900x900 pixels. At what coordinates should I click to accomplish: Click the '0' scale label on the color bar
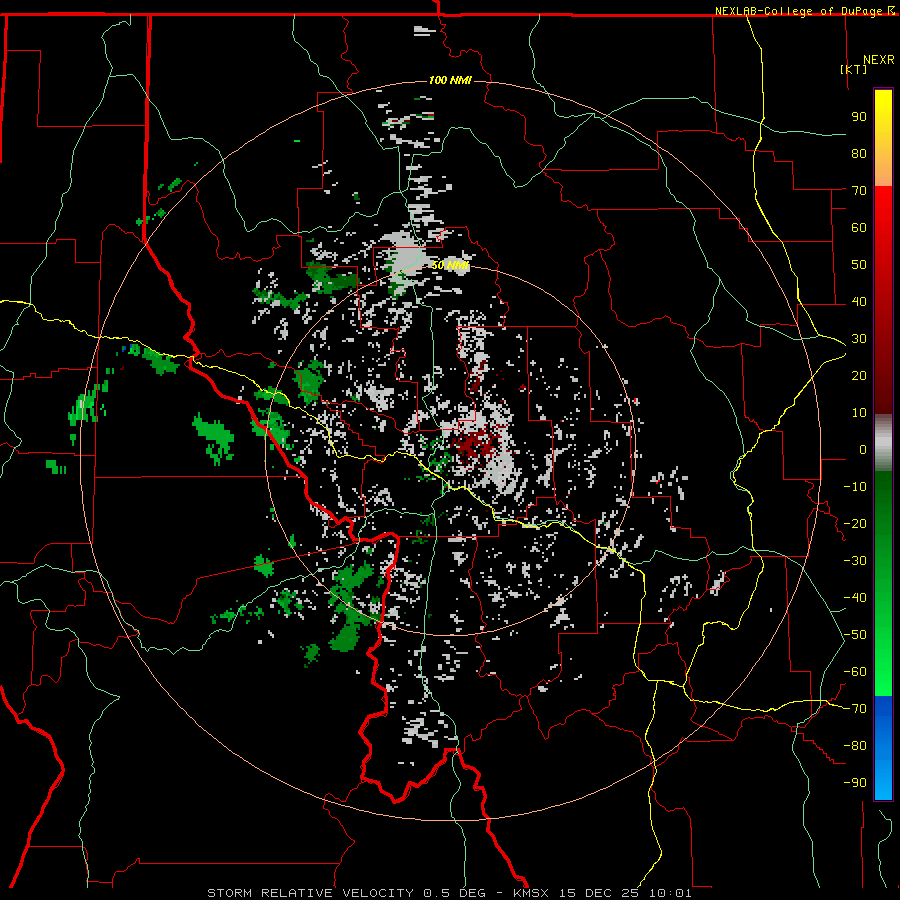pos(863,449)
